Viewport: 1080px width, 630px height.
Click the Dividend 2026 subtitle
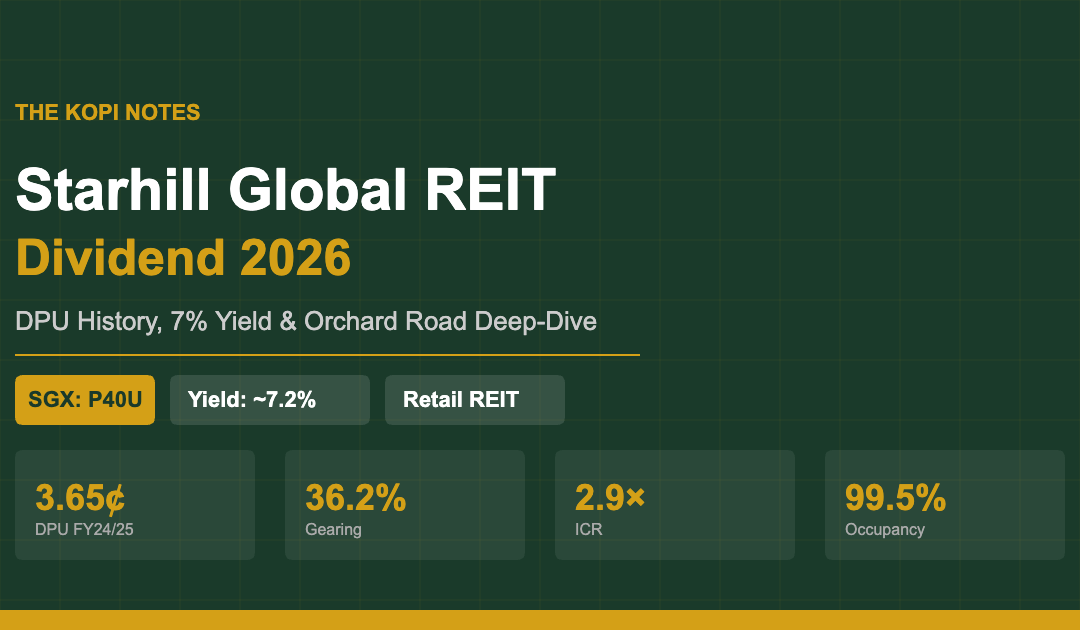pyautogui.click(x=183, y=258)
